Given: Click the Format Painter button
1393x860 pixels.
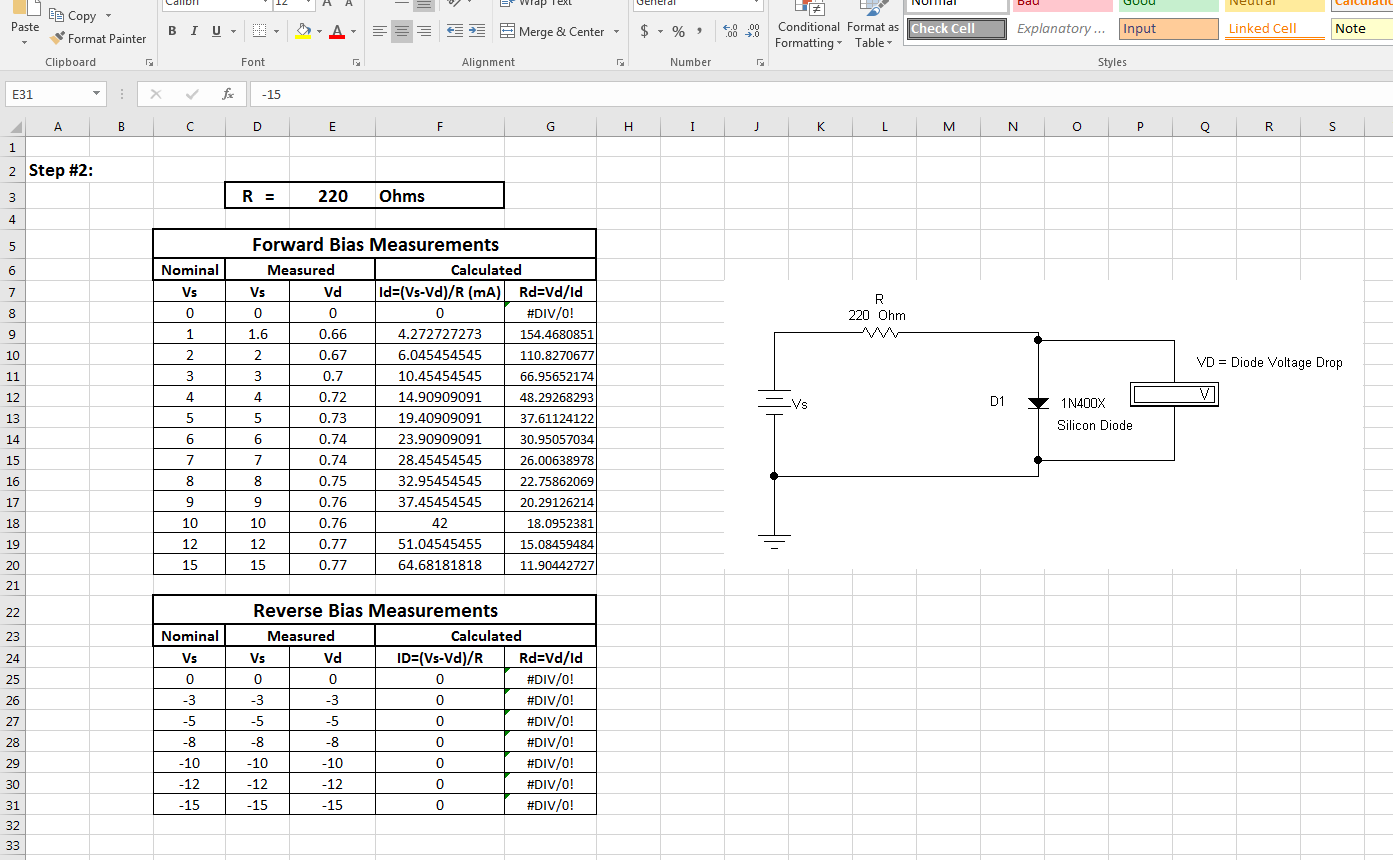Looking at the screenshot, I should coord(98,38).
